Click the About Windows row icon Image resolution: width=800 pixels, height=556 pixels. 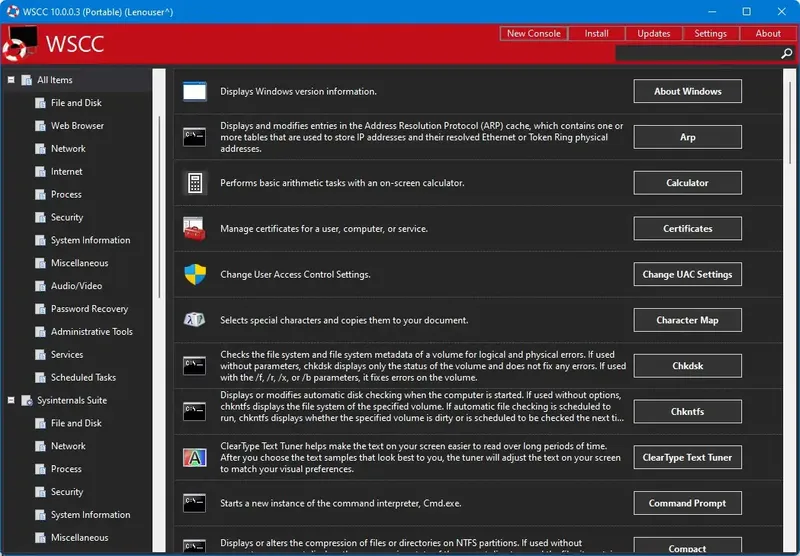click(195, 91)
